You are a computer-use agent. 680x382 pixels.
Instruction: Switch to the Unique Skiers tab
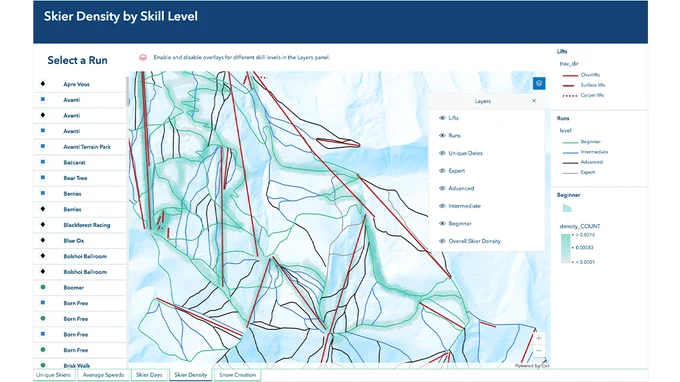53,375
